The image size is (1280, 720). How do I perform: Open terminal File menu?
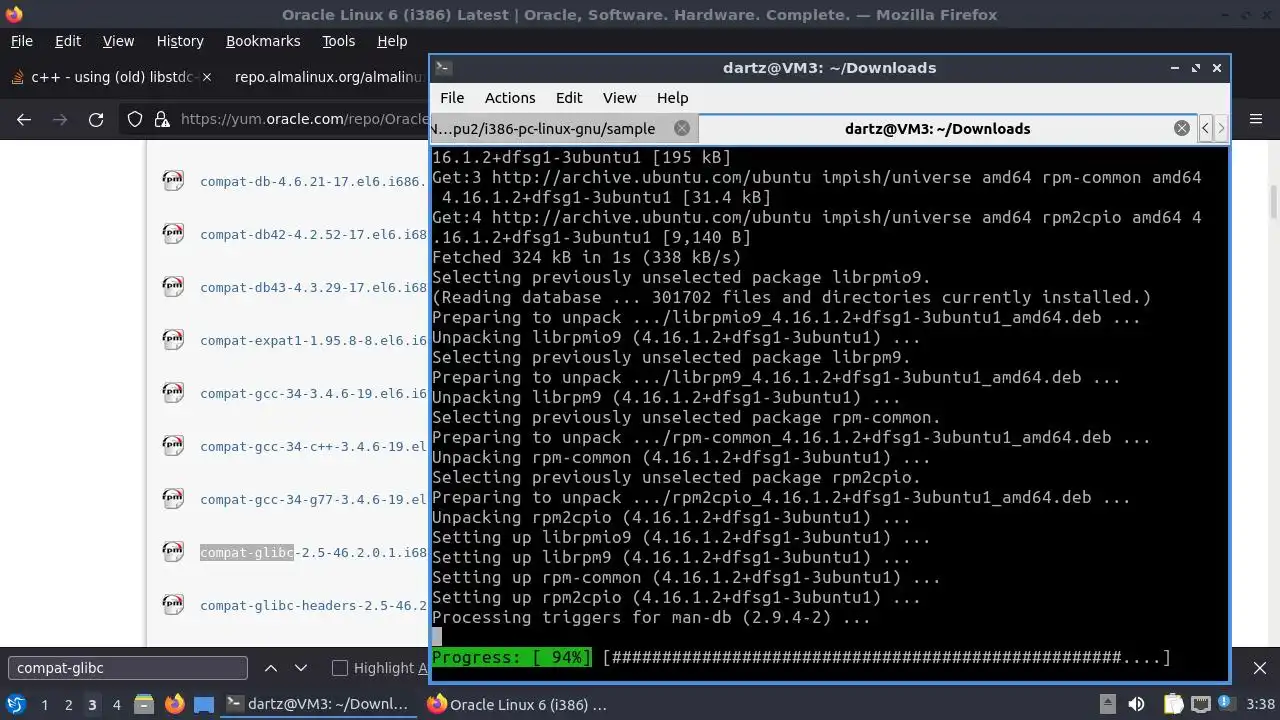[x=452, y=97]
